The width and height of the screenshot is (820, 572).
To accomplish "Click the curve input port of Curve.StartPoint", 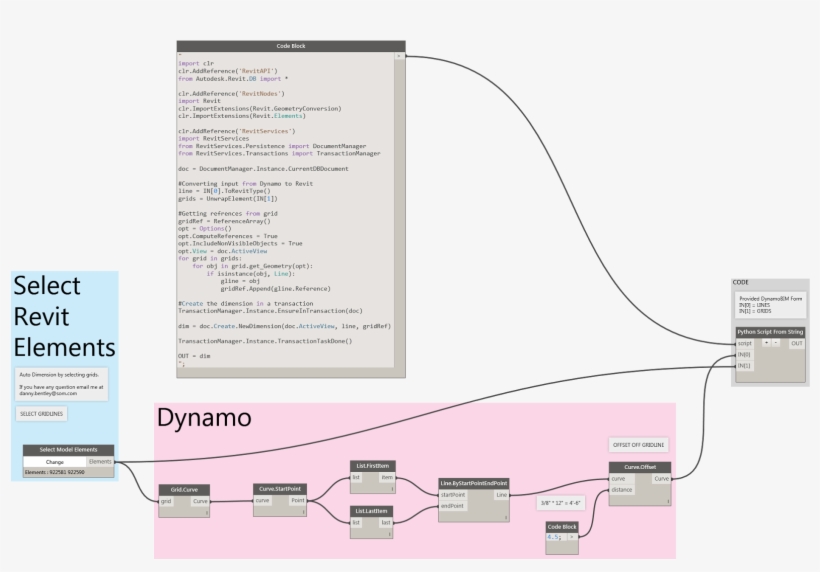I will pos(263,500).
